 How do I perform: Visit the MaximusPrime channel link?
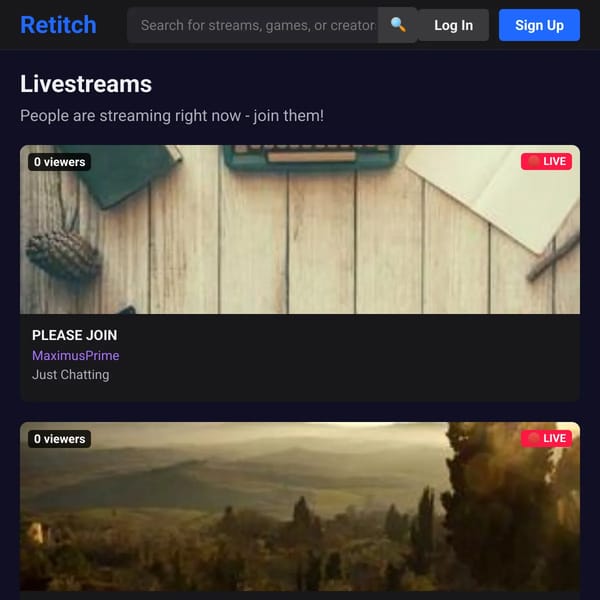75,355
